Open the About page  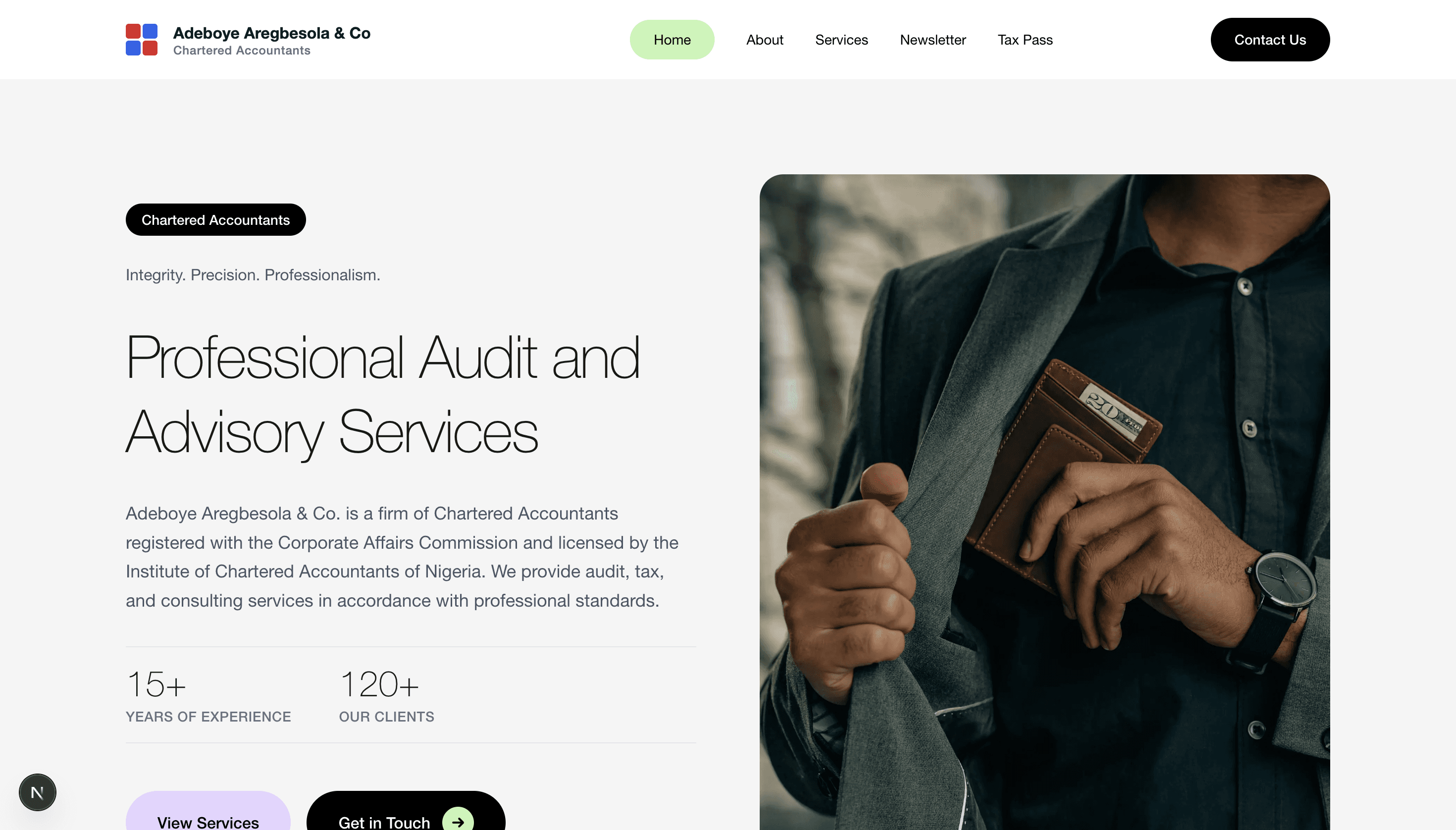(765, 40)
